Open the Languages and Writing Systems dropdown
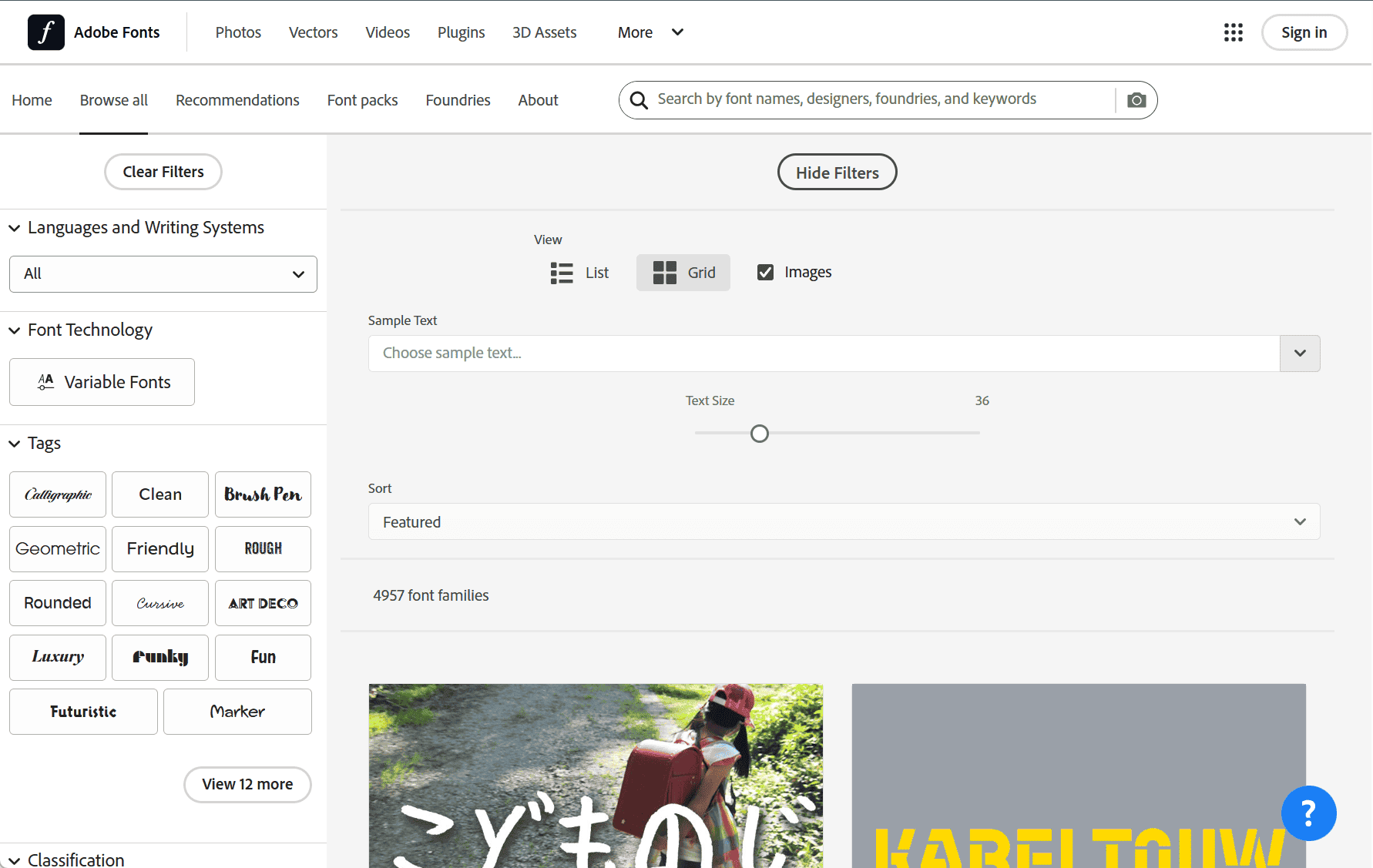Image resolution: width=1373 pixels, height=868 pixels. [163, 274]
